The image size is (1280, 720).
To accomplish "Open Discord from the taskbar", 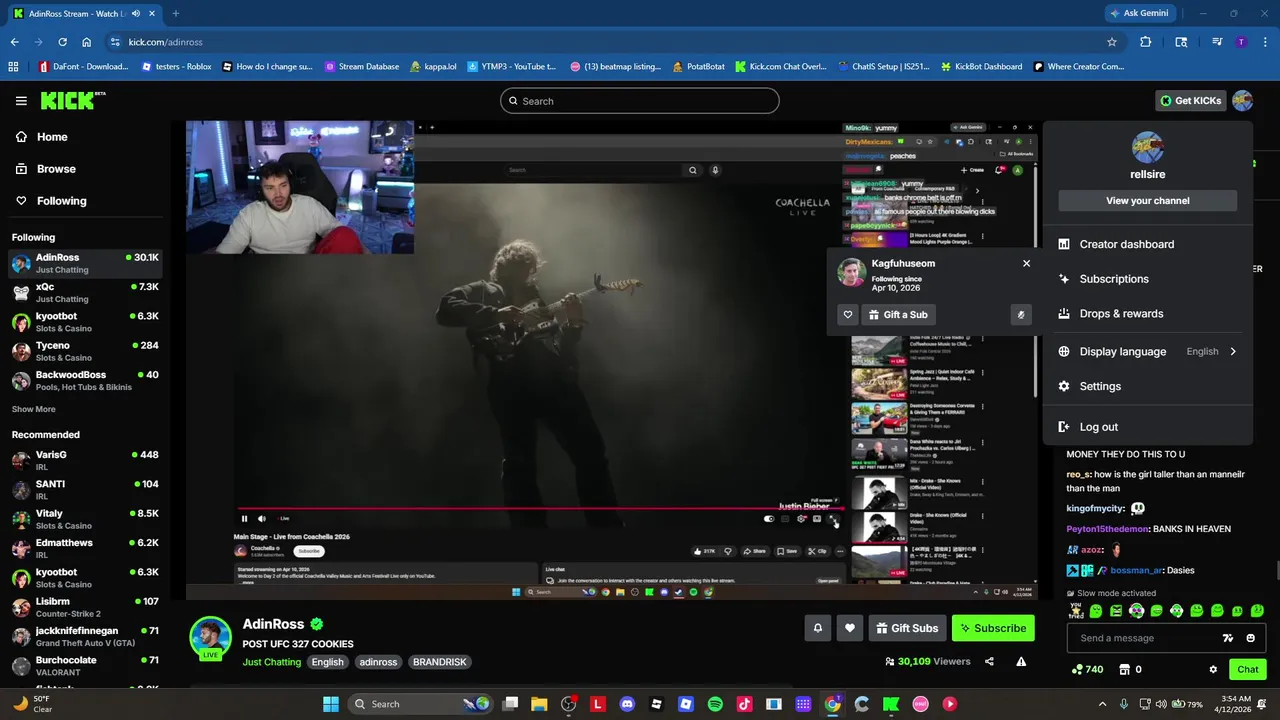I will [627, 704].
